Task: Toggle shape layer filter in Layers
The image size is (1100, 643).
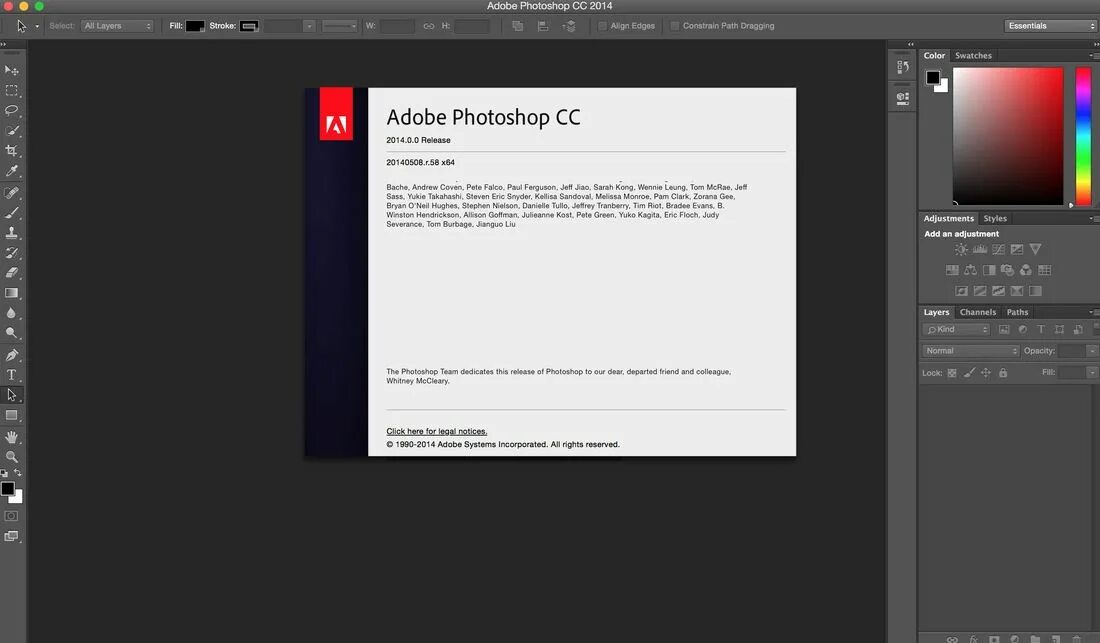Action: 1059,330
